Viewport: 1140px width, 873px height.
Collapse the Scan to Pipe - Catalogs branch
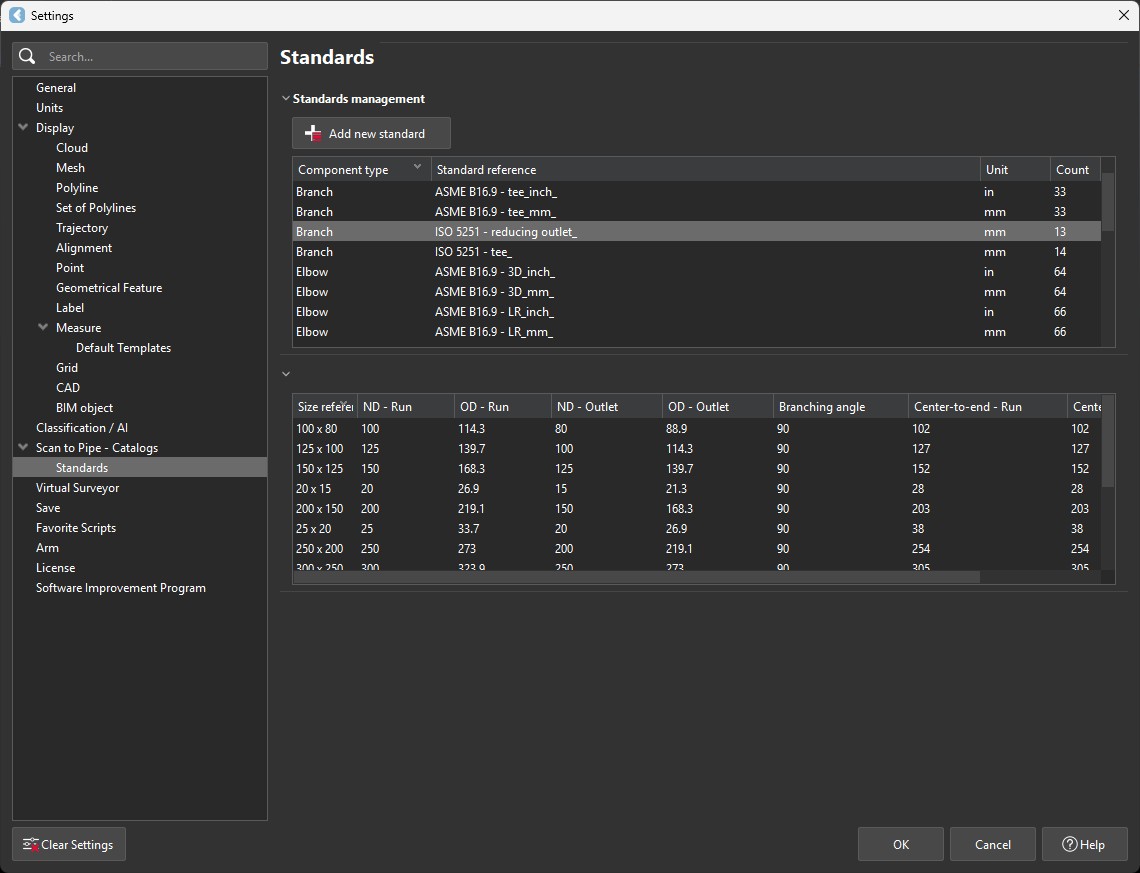click(x=22, y=447)
